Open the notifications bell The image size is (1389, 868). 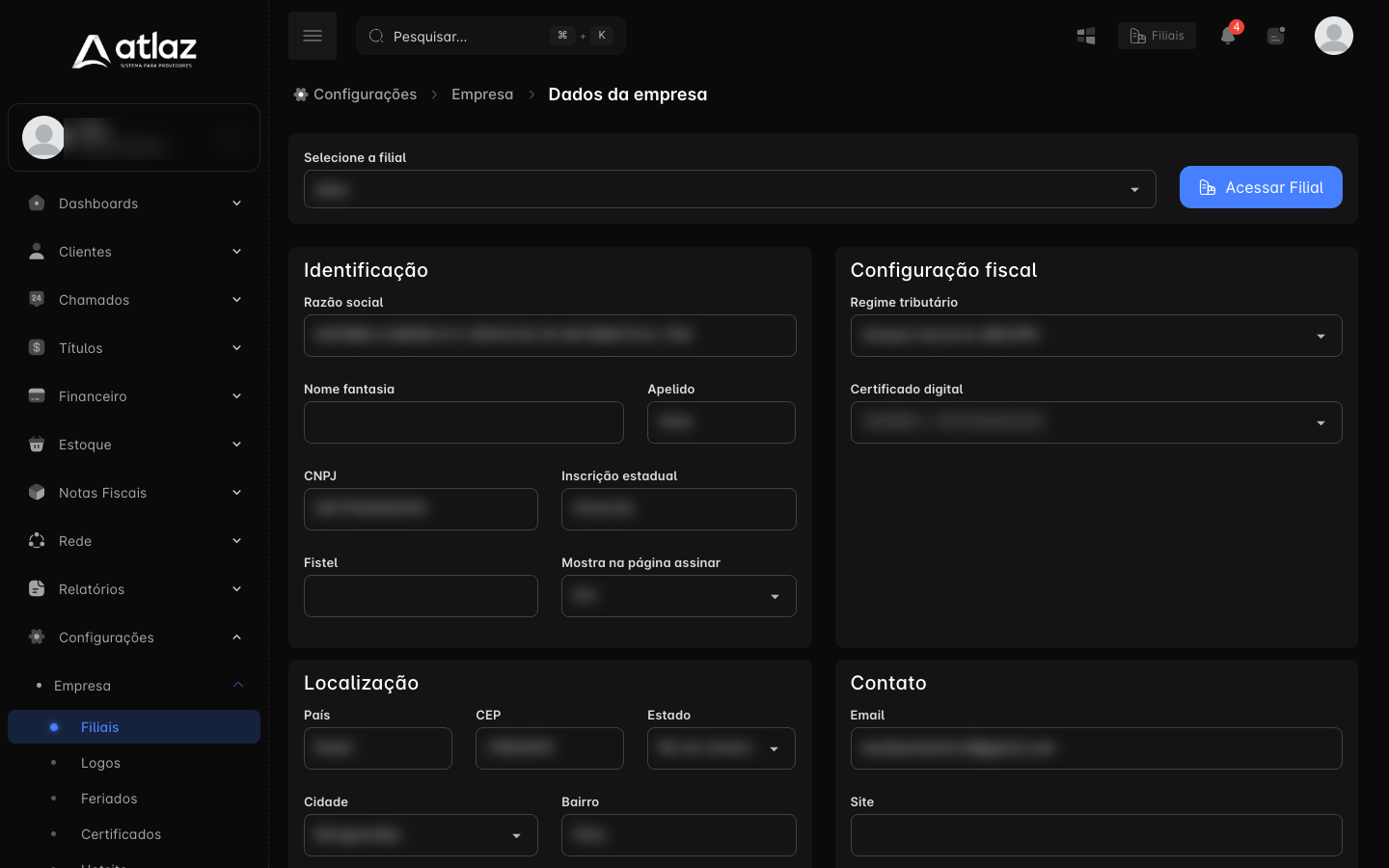[1228, 36]
